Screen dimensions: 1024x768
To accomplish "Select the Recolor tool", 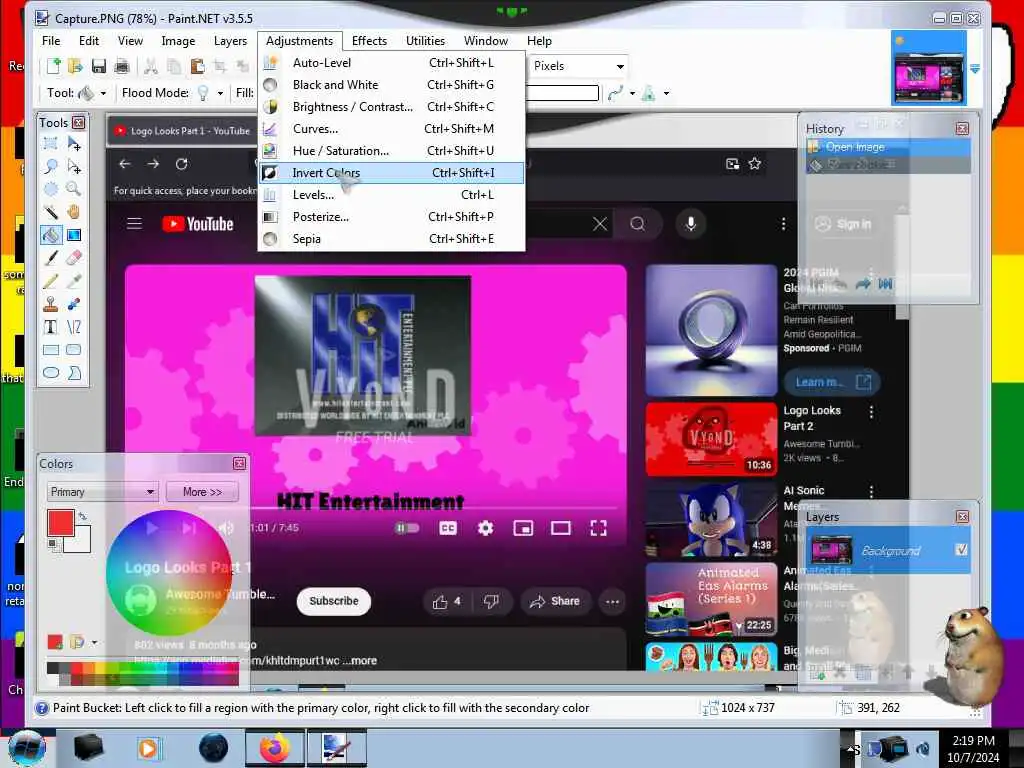I will (74, 304).
